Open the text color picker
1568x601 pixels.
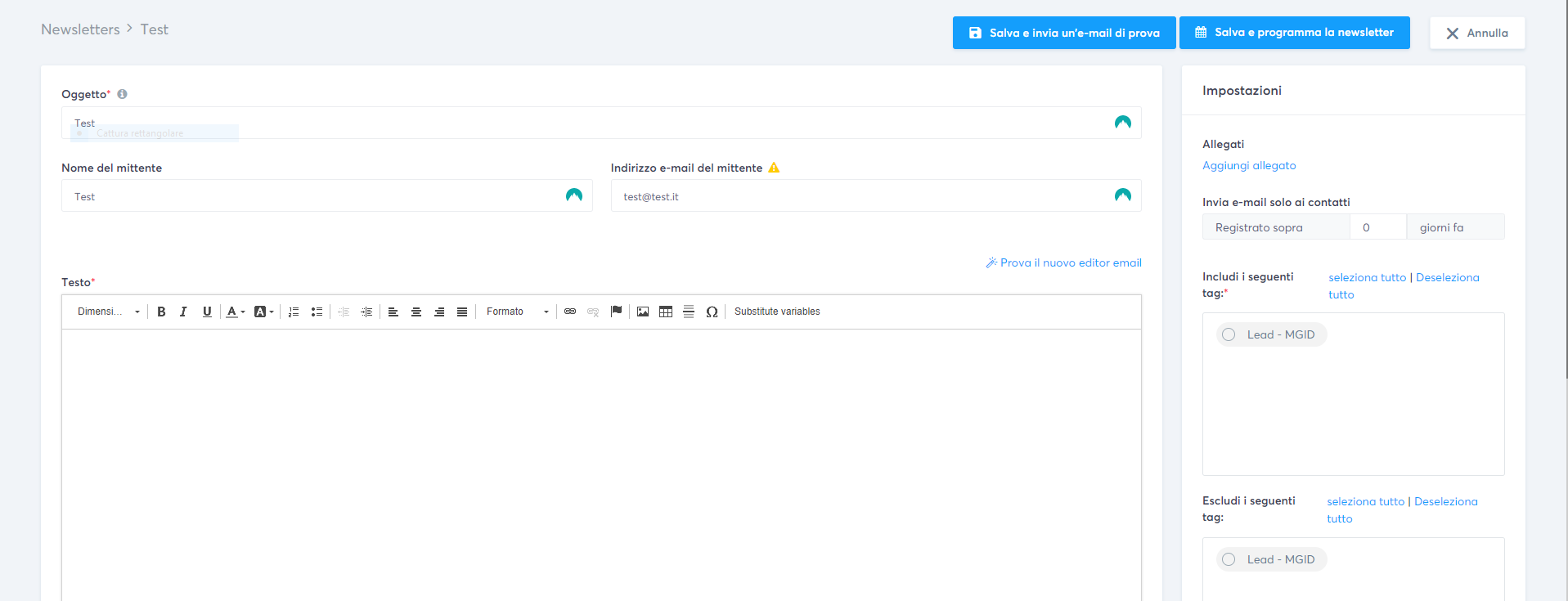pyautogui.click(x=236, y=312)
